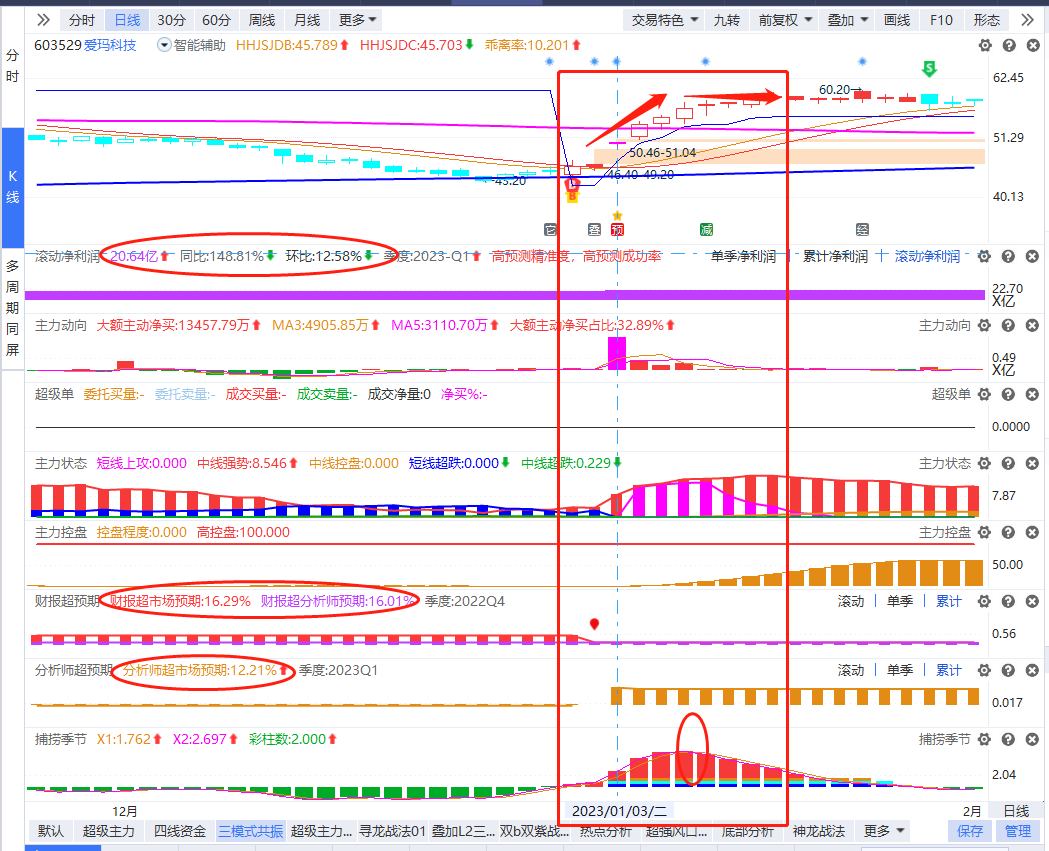
Task: Open the 画线 drawing tool
Action: pyautogui.click(x=896, y=20)
